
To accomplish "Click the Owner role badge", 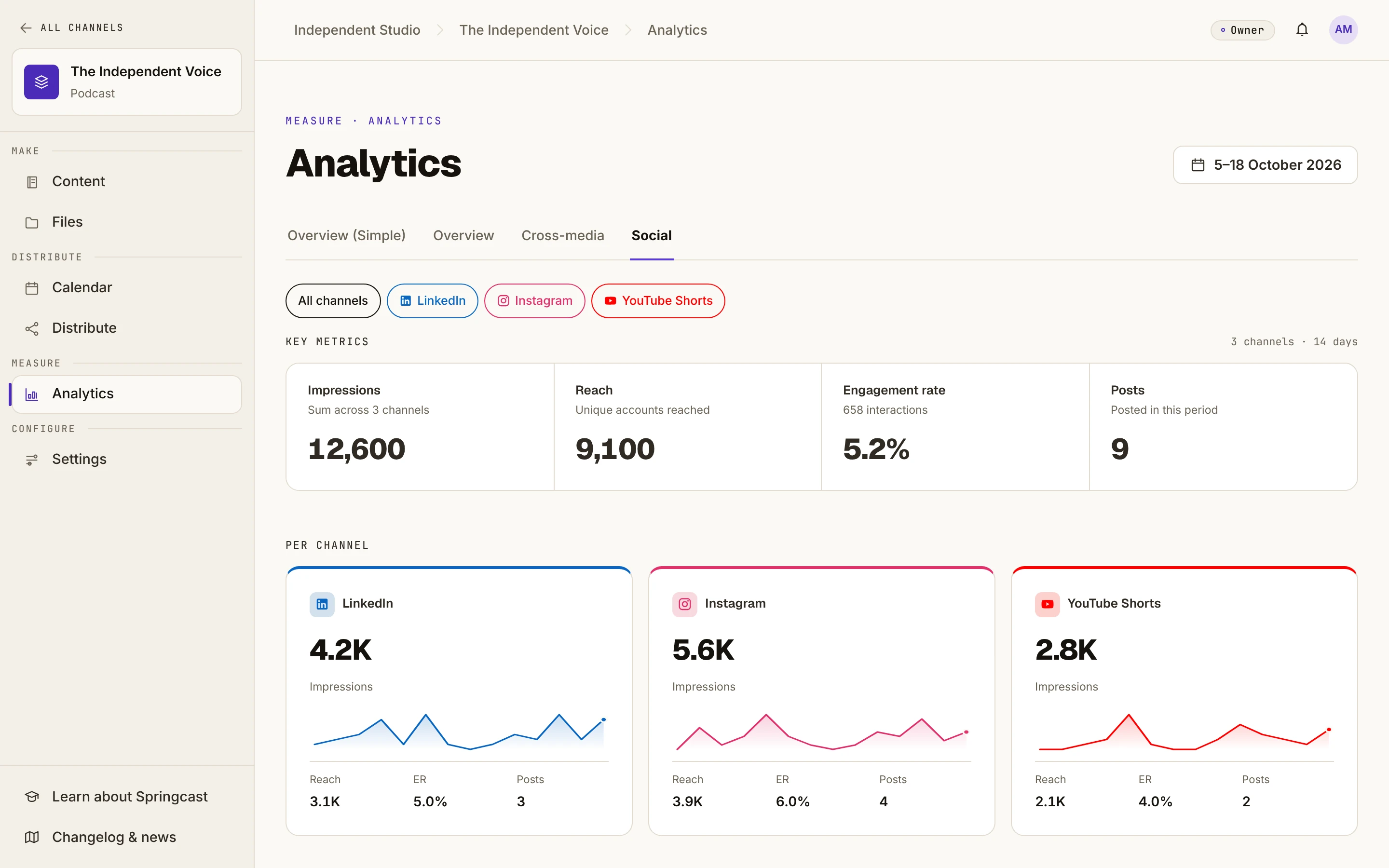I will (1243, 30).
